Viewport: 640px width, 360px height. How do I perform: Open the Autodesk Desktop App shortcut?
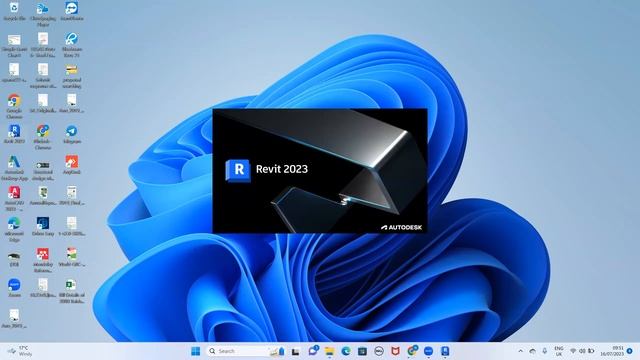(14, 168)
